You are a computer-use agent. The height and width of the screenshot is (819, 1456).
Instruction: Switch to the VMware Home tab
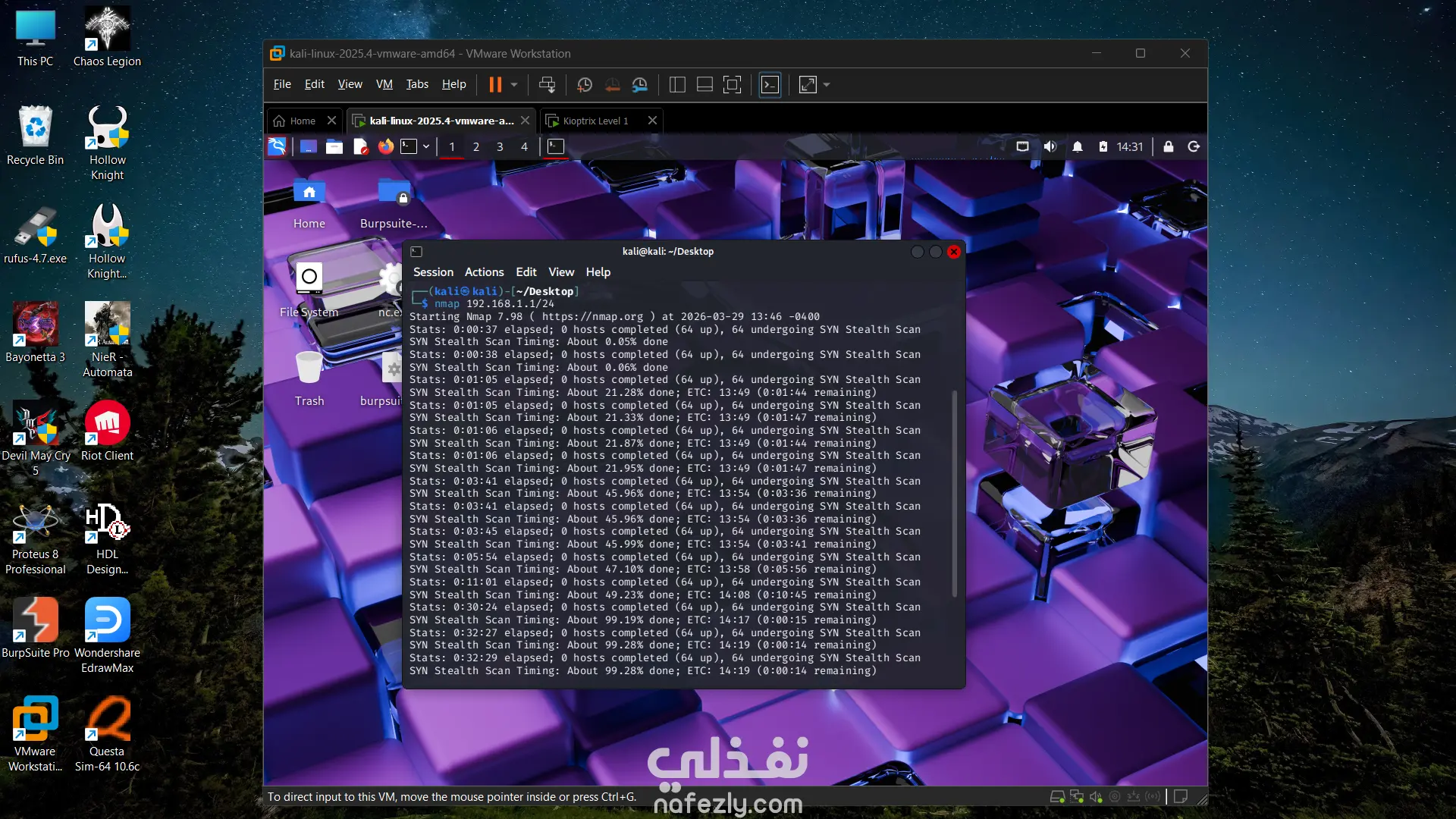click(296, 121)
